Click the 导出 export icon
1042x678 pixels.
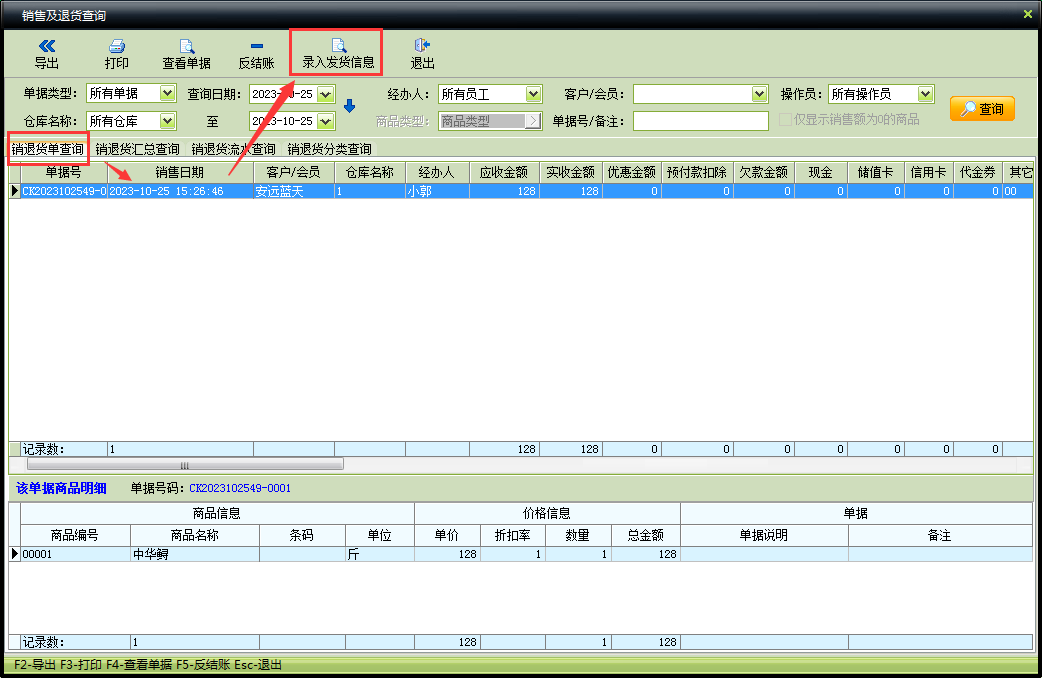(46, 46)
